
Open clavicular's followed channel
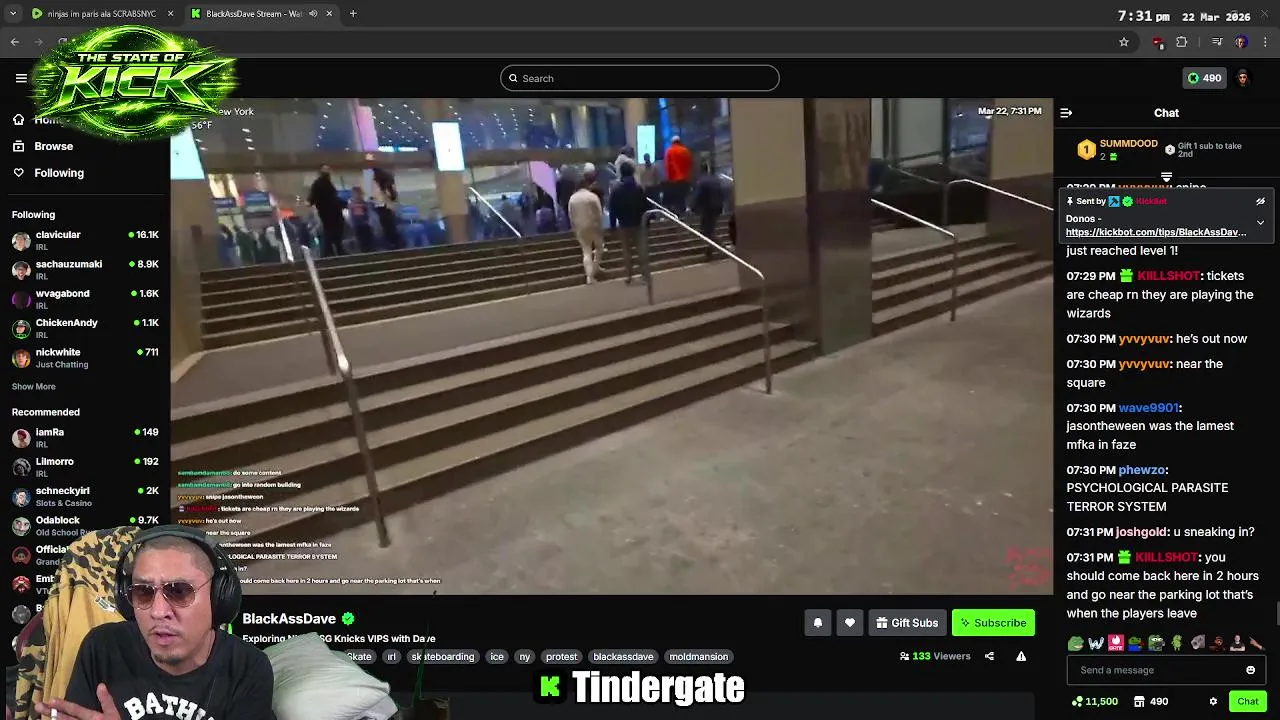85,240
